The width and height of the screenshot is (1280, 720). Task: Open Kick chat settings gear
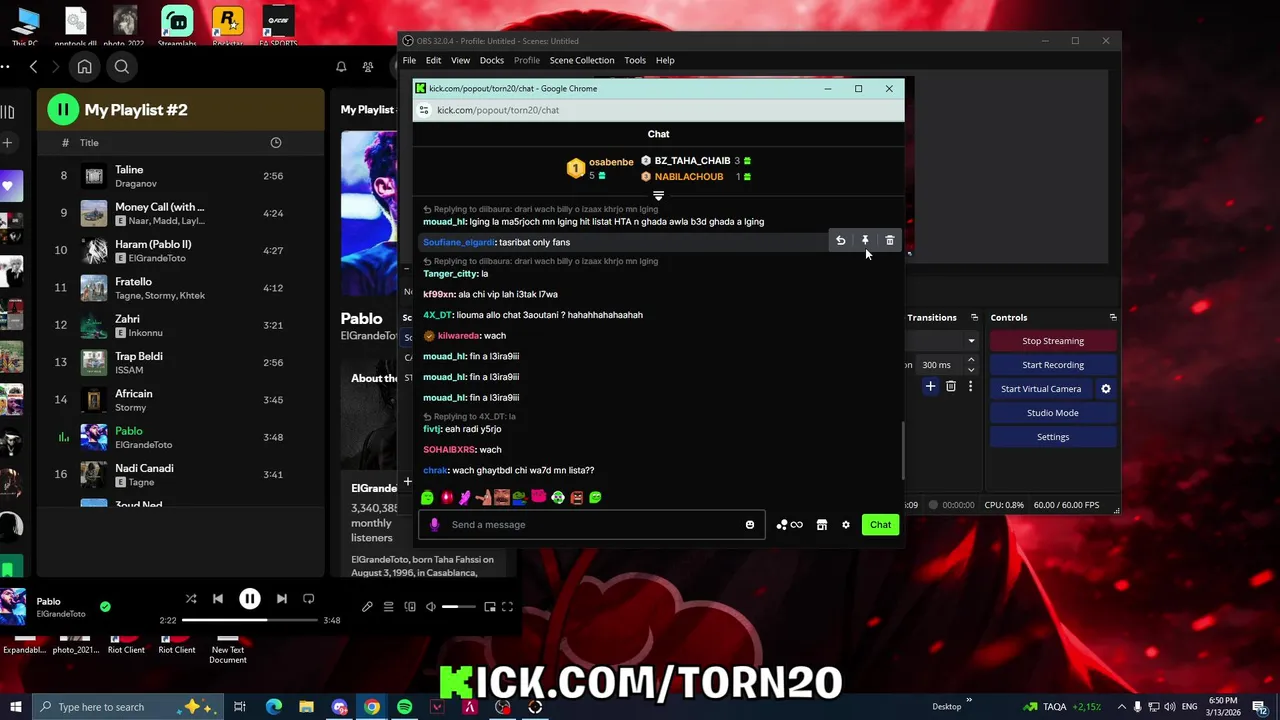click(846, 524)
